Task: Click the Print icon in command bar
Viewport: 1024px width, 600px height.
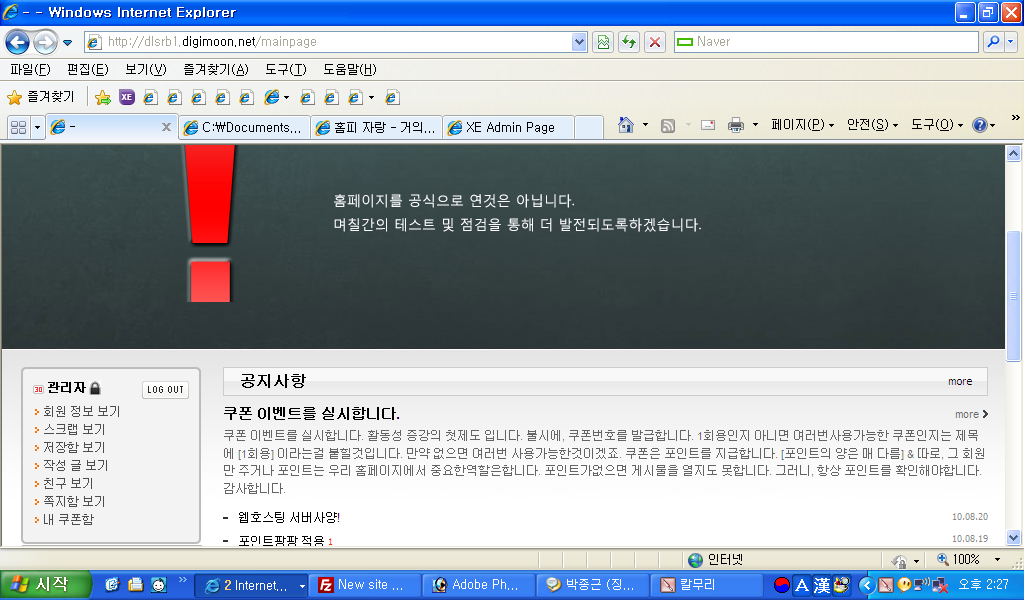Action: [736, 125]
